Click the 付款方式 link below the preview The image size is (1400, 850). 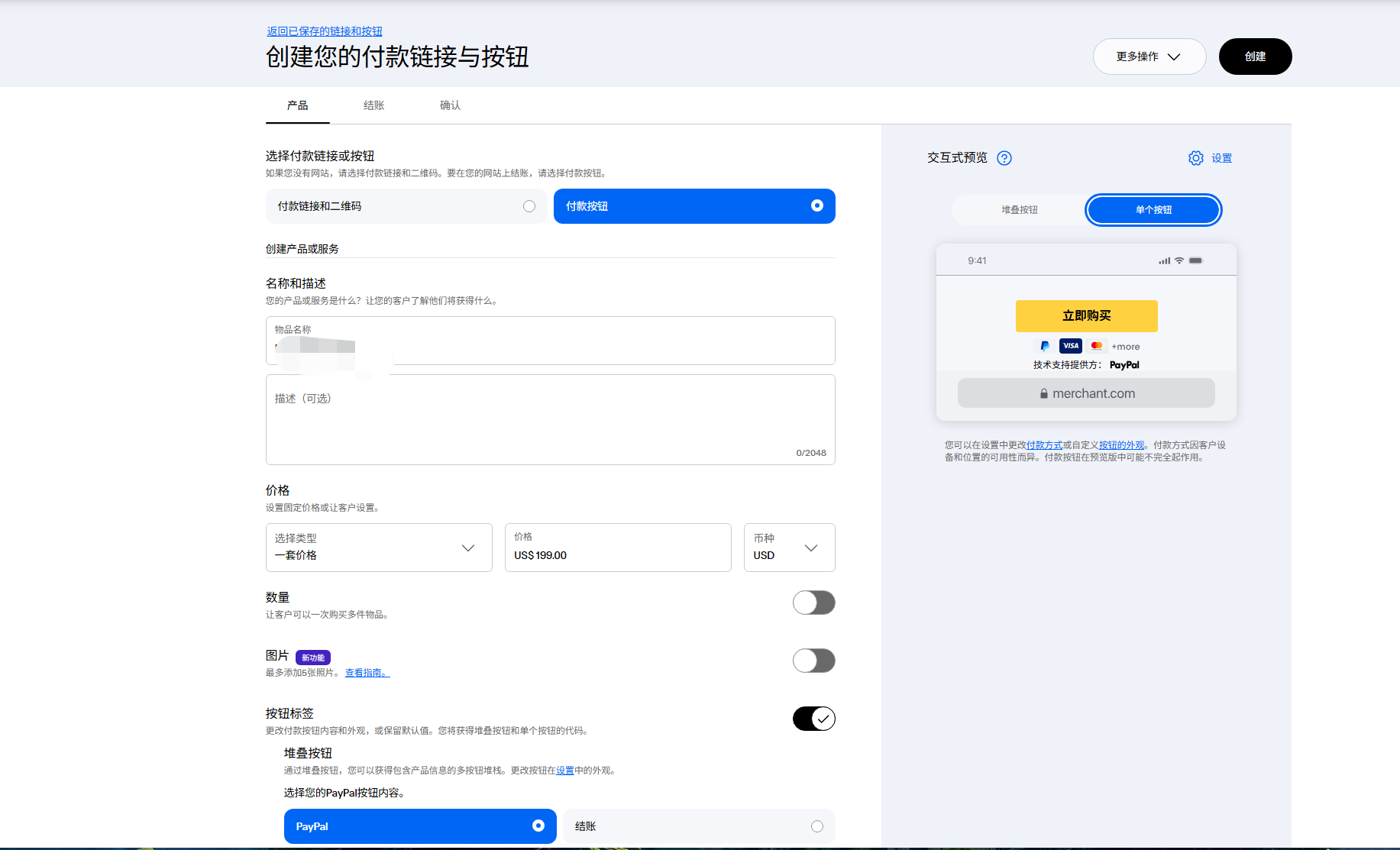pyautogui.click(x=1044, y=445)
